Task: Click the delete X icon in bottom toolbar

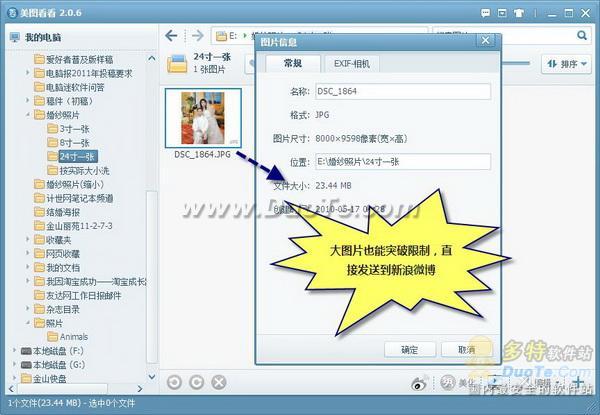Action: point(220,383)
